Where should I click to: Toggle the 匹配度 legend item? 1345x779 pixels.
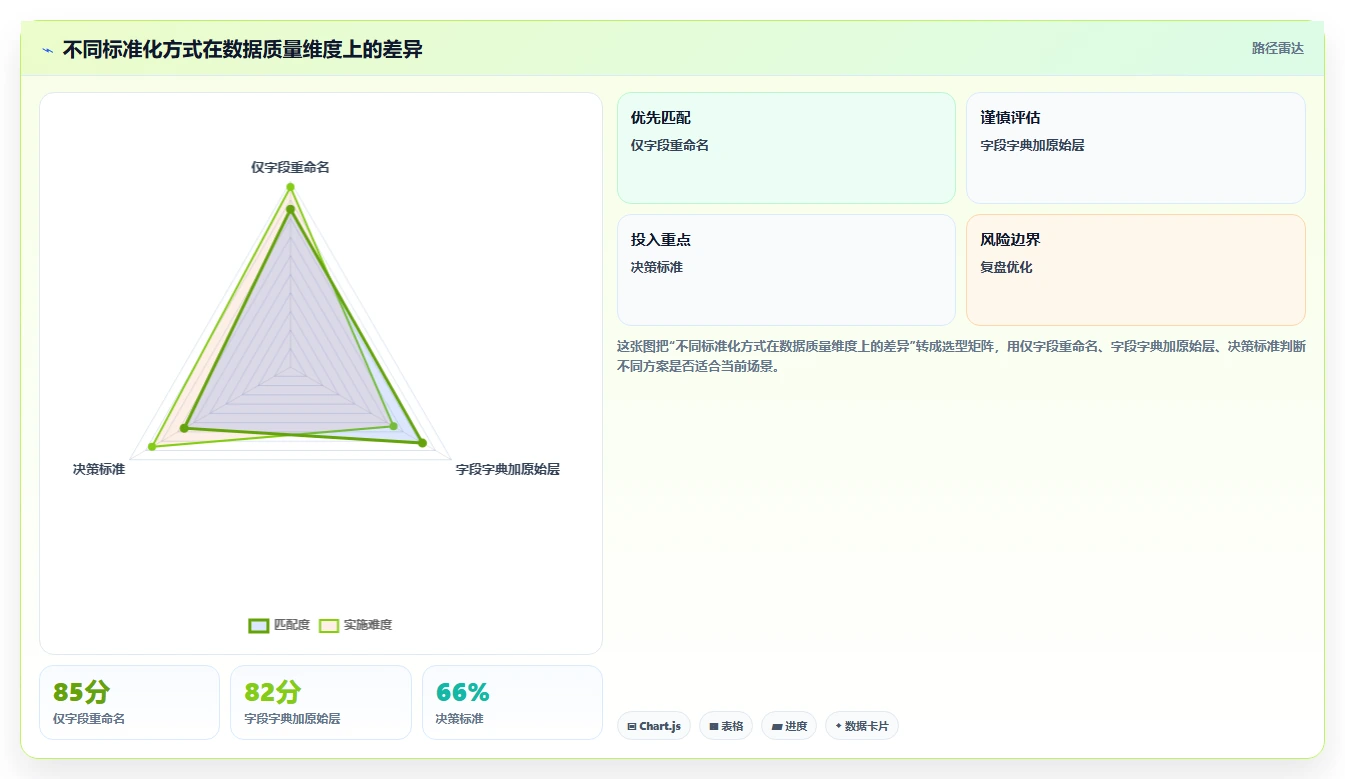[x=279, y=625]
